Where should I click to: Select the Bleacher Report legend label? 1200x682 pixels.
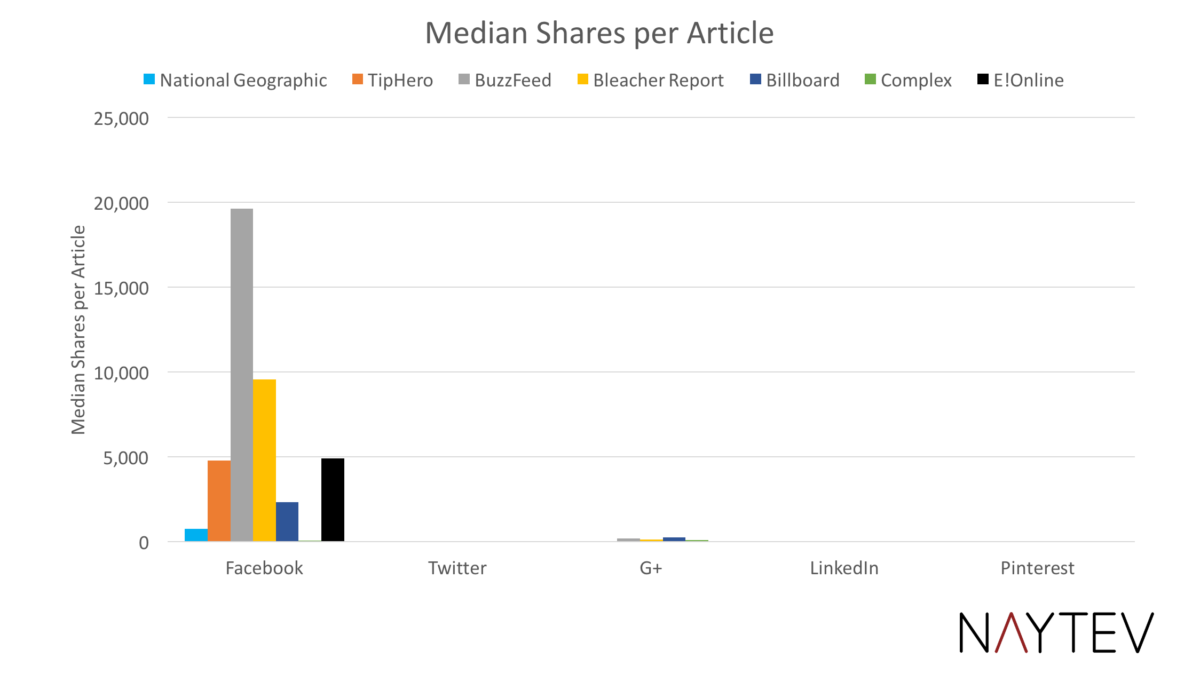[x=658, y=80]
